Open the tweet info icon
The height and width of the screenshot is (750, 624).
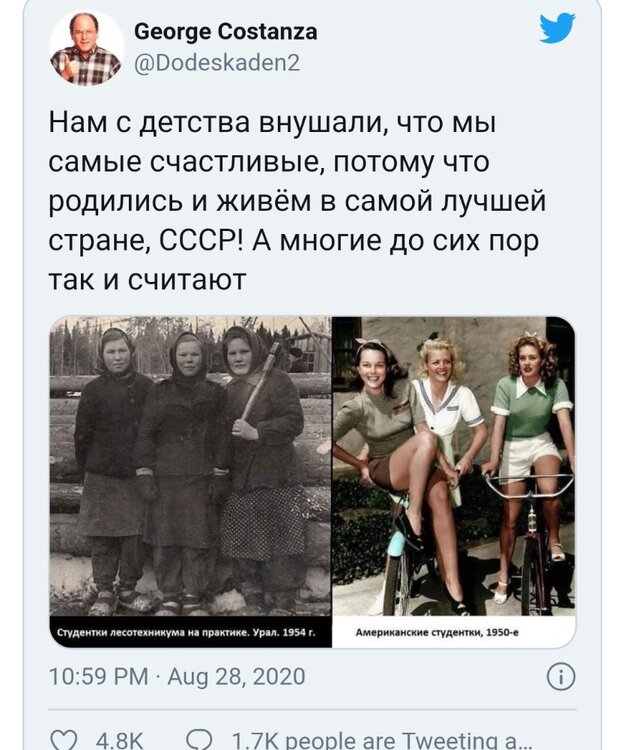point(560,677)
